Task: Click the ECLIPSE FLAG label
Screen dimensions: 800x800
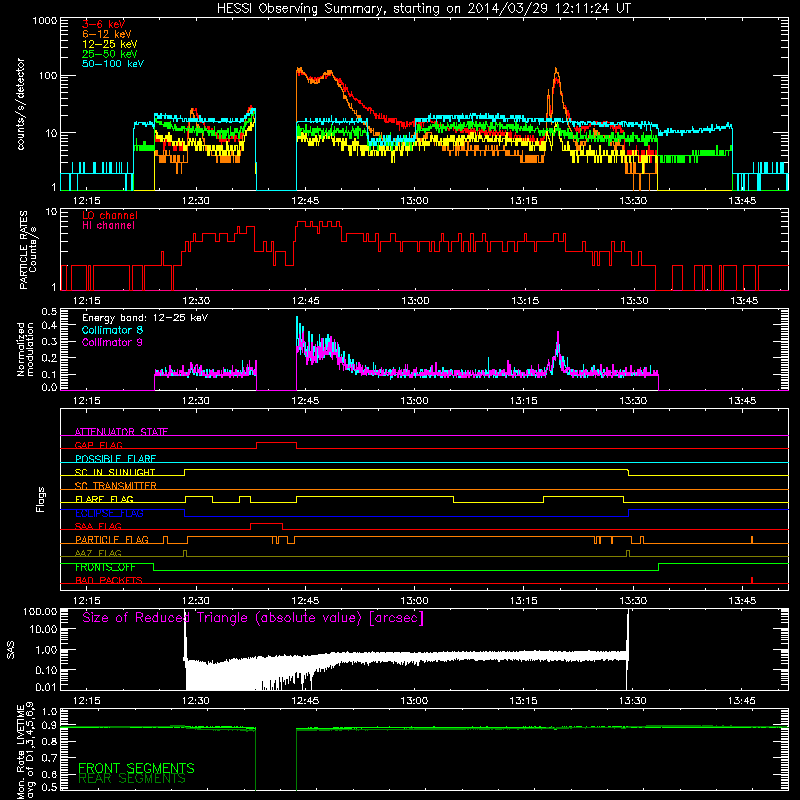Action: pyautogui.click(x=109, y=513)
